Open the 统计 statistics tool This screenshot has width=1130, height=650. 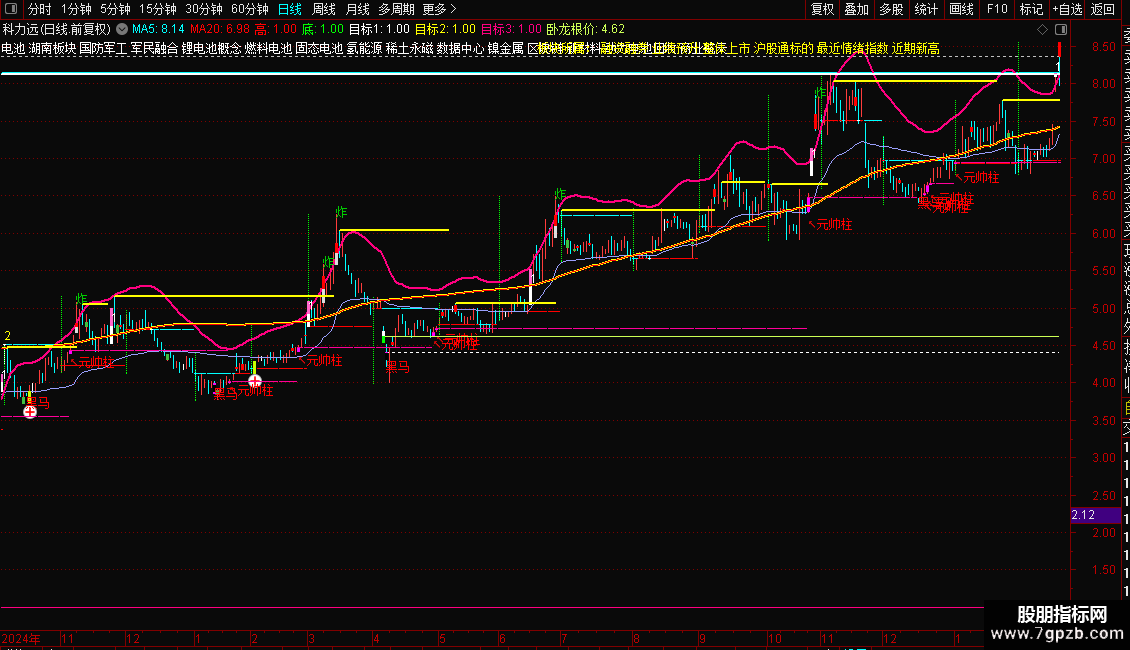926,9
